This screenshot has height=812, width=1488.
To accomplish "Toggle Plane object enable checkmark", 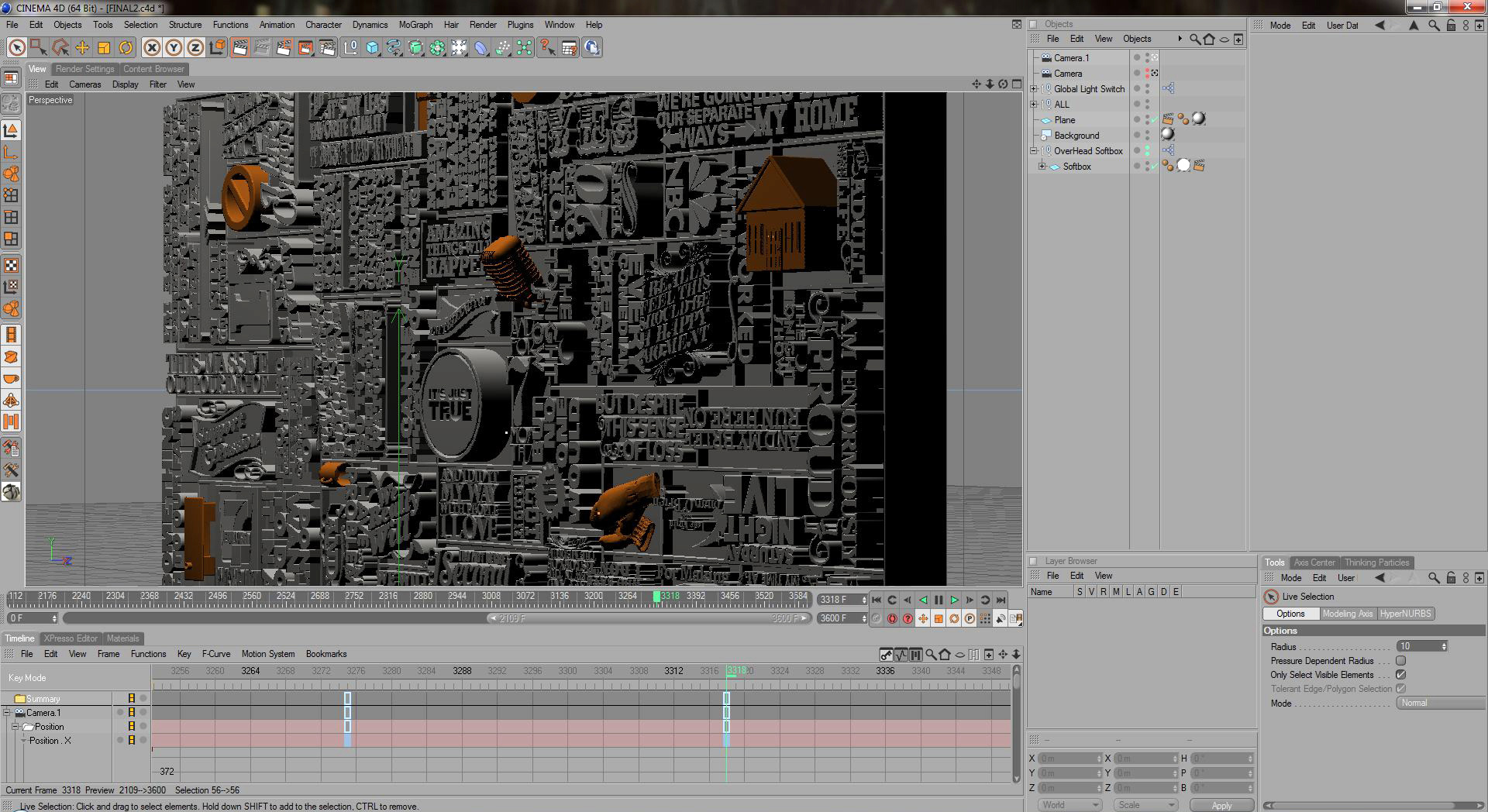I will 1155,120.
